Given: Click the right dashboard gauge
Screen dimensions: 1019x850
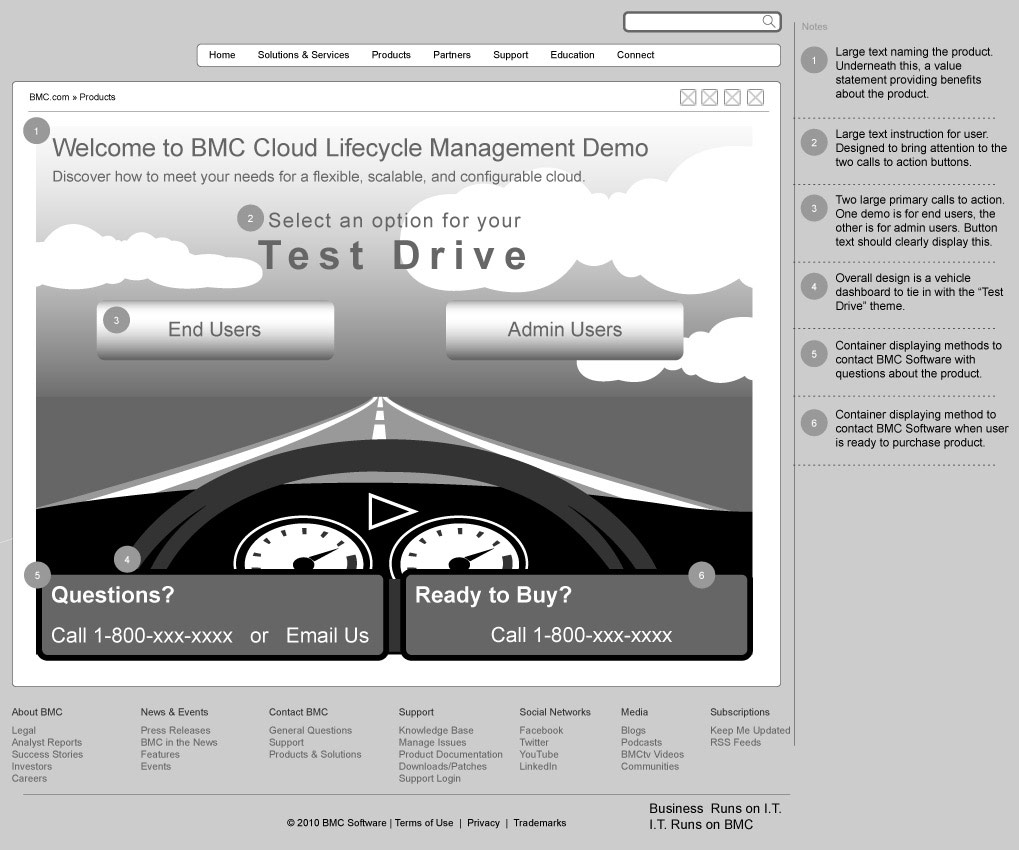Looking at the screenshot, I should 458,548.
